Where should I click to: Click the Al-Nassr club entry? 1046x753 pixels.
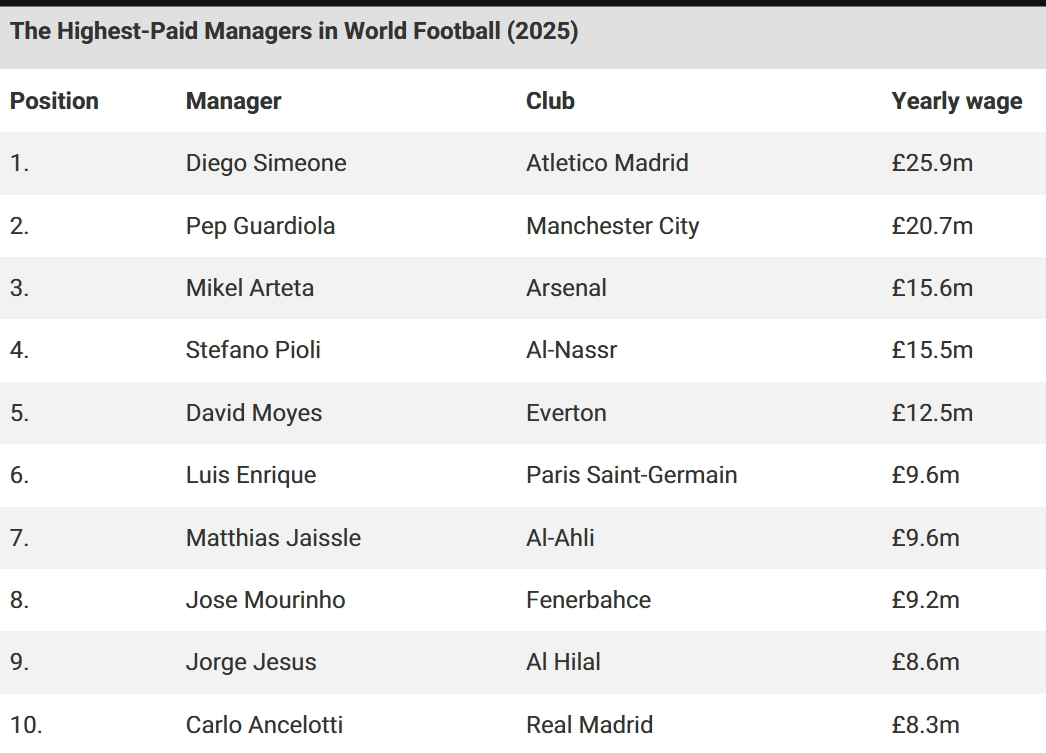pyautogui.click(x=571, y=350)
